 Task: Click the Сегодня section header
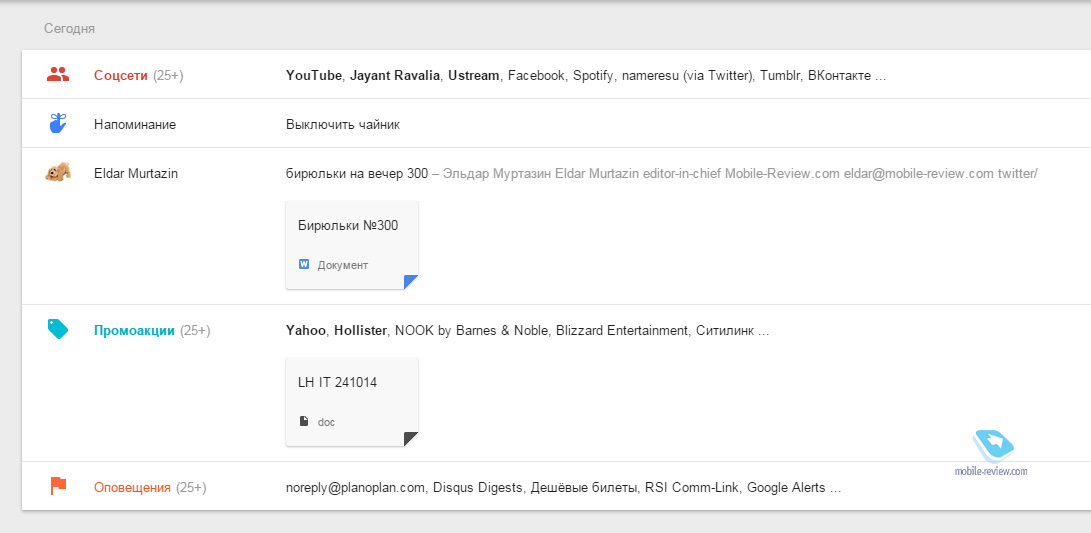[x=70, y=29]
